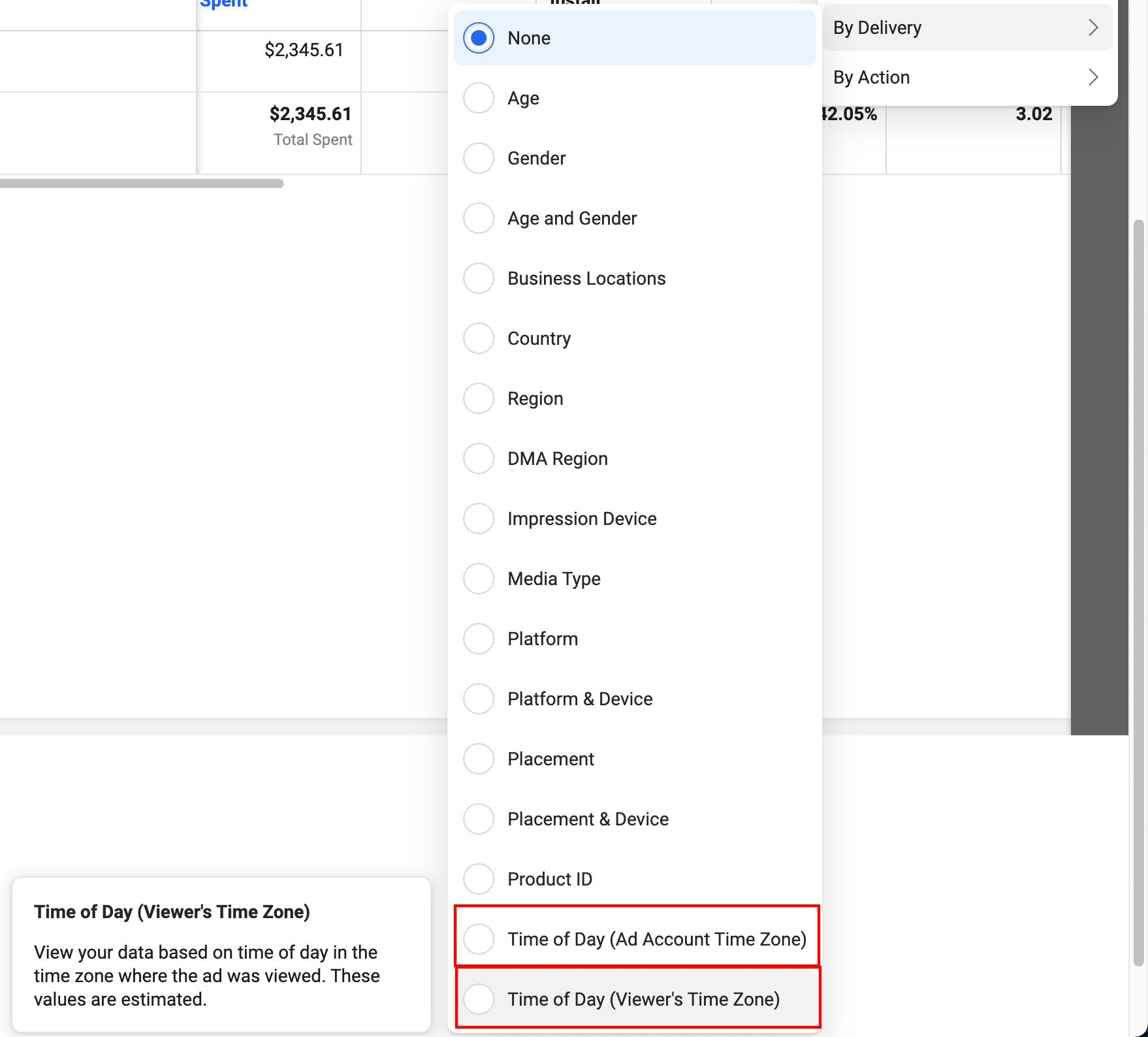Select the Platform radio button
Screen dimensions: 1148x1037
point(479,639)
